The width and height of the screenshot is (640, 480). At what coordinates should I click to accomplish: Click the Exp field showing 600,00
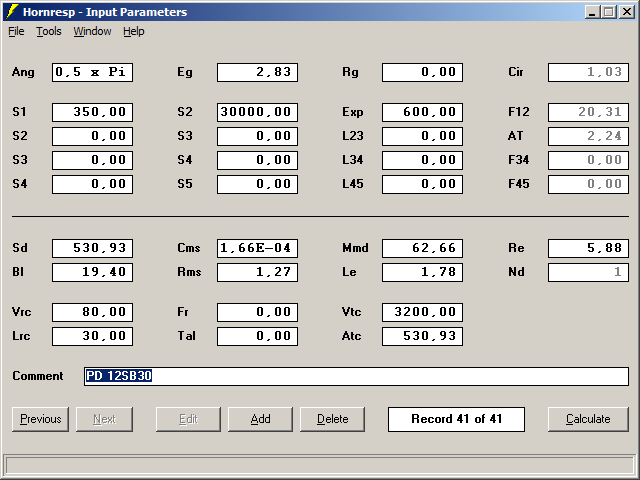click(x=422, y=112)
